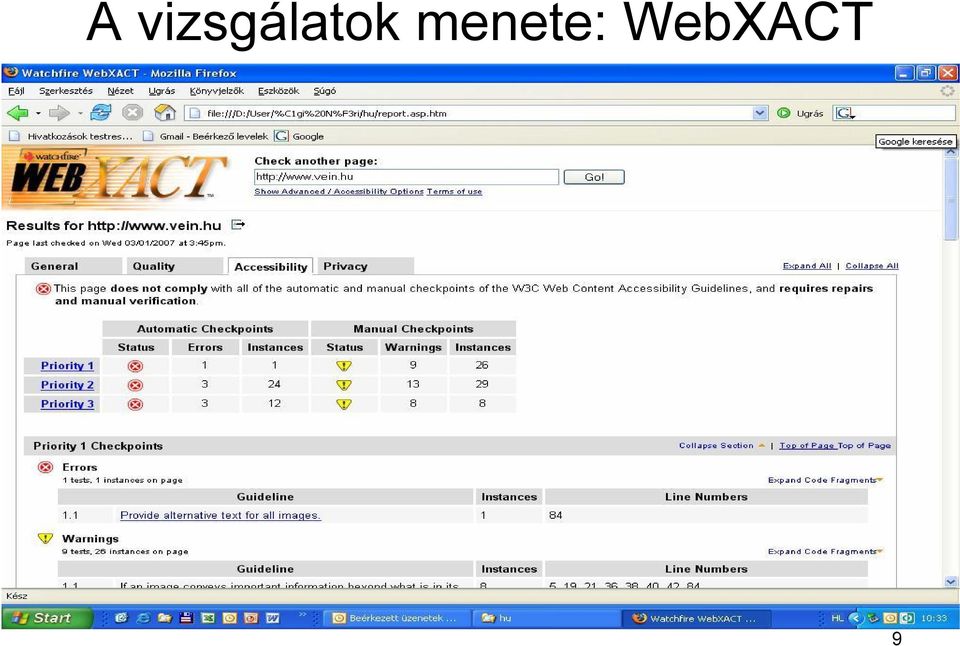Click the green Ugrás go icon

tap(784, 113)
